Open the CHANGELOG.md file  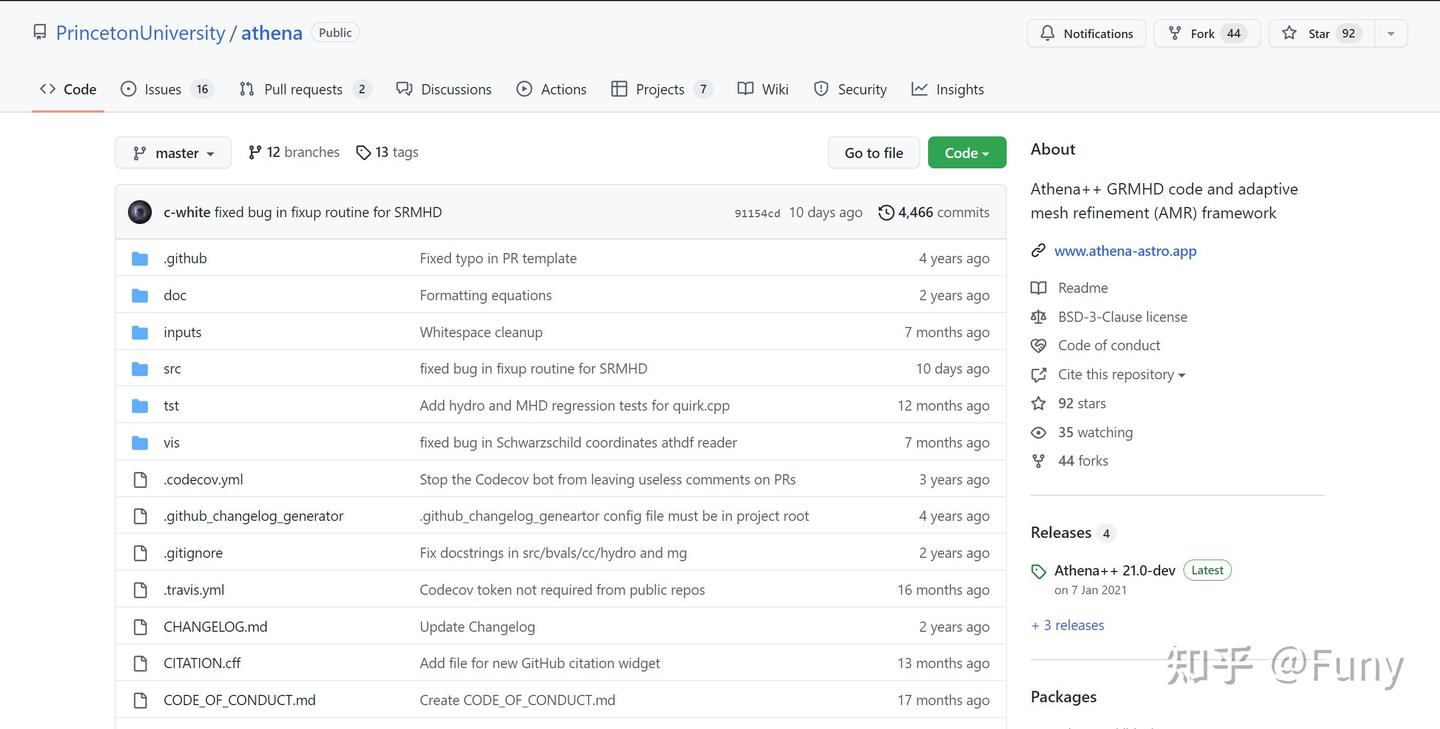(x=215, y=627)
